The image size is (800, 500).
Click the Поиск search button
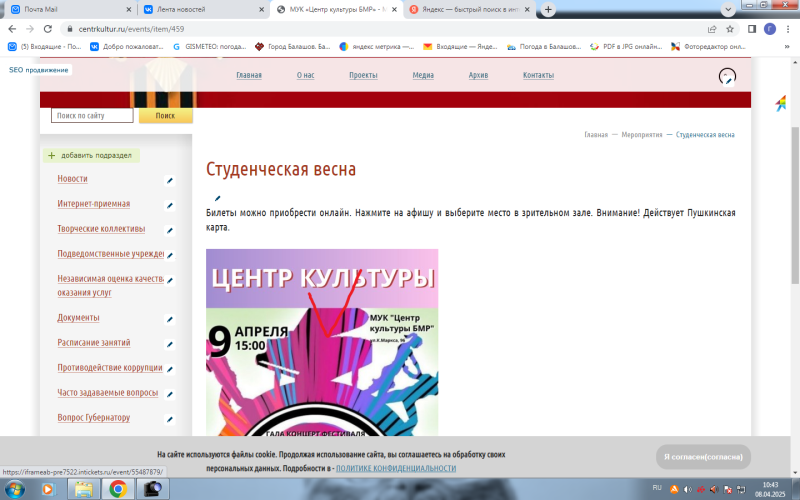(165, 116)
